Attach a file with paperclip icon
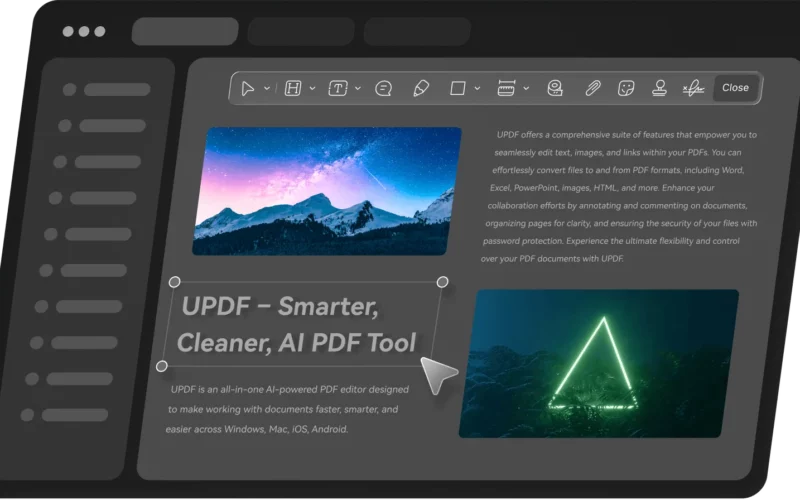Viewport: 800px width, 500px height. pyautogui.click(x=592, y=88)
